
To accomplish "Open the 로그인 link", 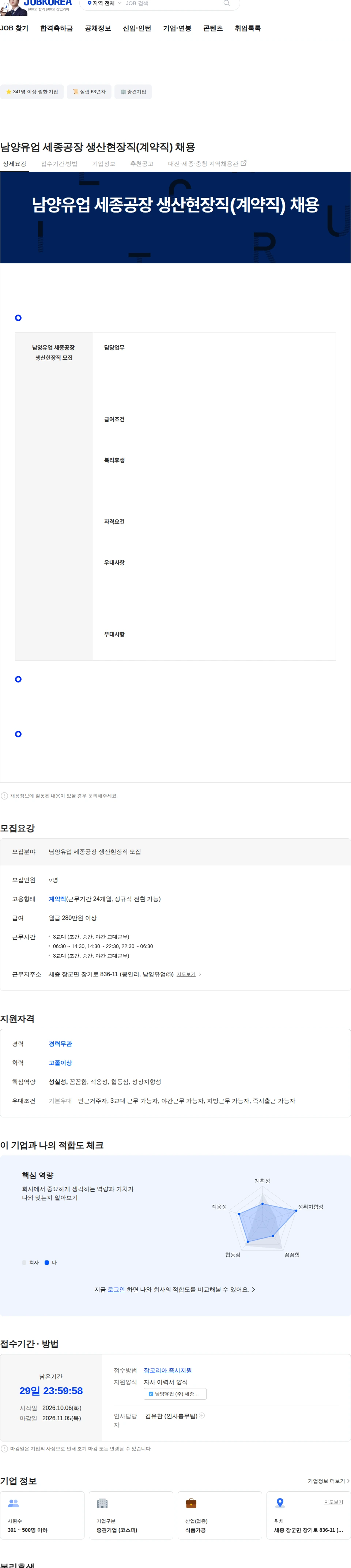I will pos(116,1289).
